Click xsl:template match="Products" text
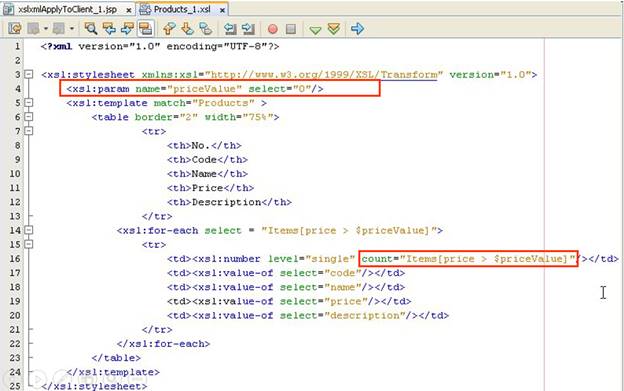The height and width of the screenshot is (391, 624). pos(166,103)
